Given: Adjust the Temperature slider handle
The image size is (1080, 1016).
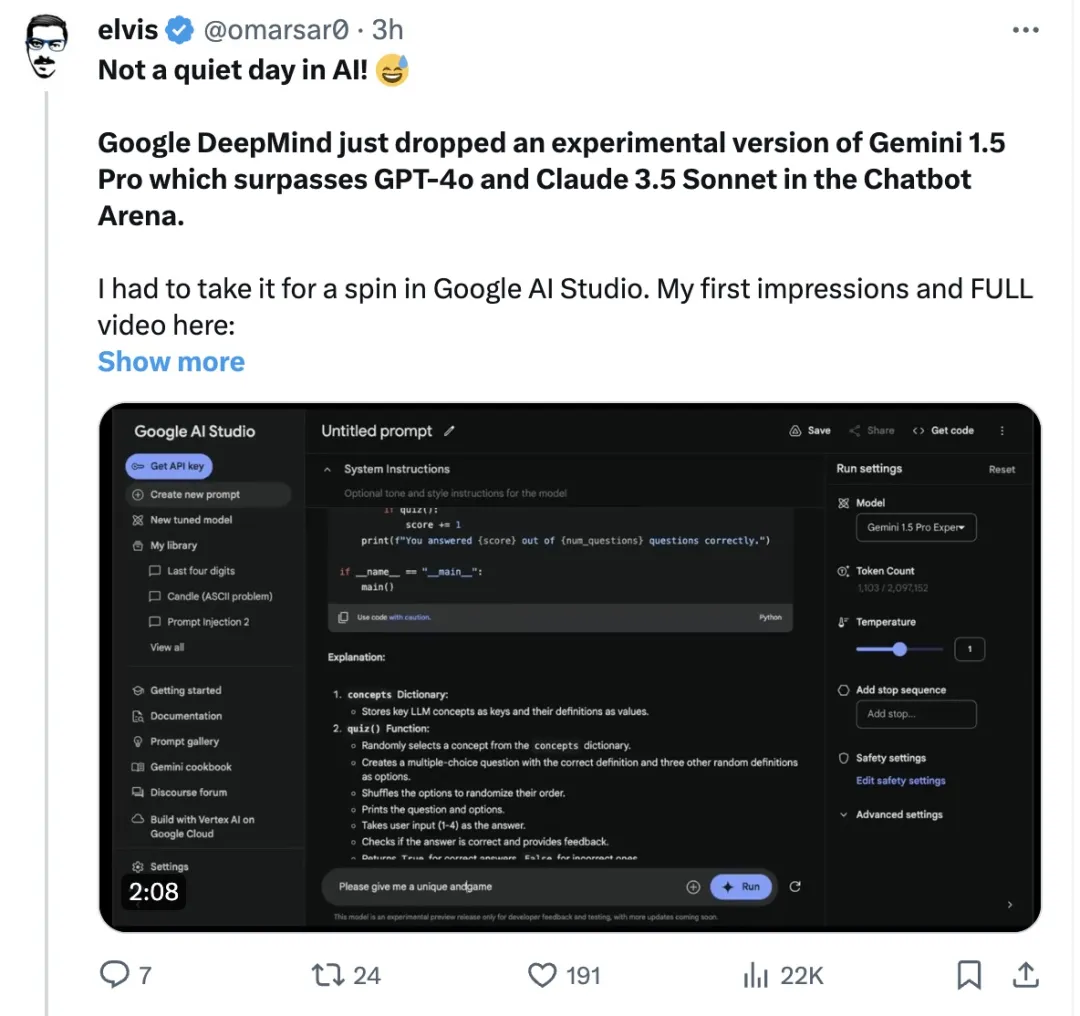Looking at the screenshot, I should pyautogui.click(x=899, y=649).
